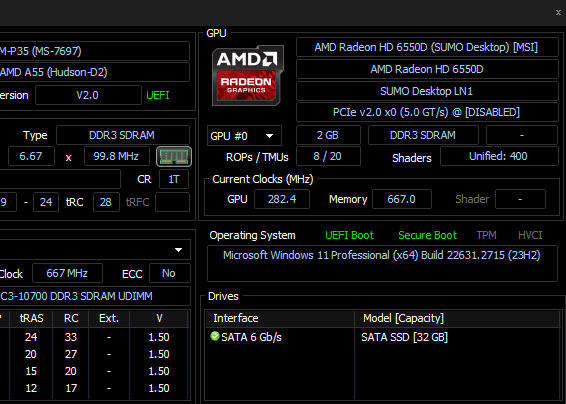Image resolution: width=566 pixels, height=404 pixels.
Task: Select the 'AMD Radeon HD 6550D (SUMO Desktop) [MSI]' field
Action: pyautogui.click(x=427, y=47)
